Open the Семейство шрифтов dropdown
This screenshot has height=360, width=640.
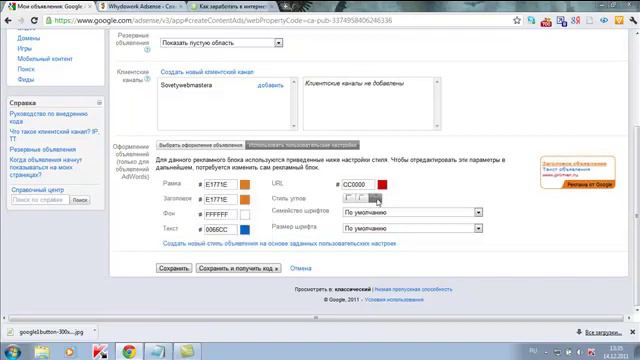(x=413, y=212)
